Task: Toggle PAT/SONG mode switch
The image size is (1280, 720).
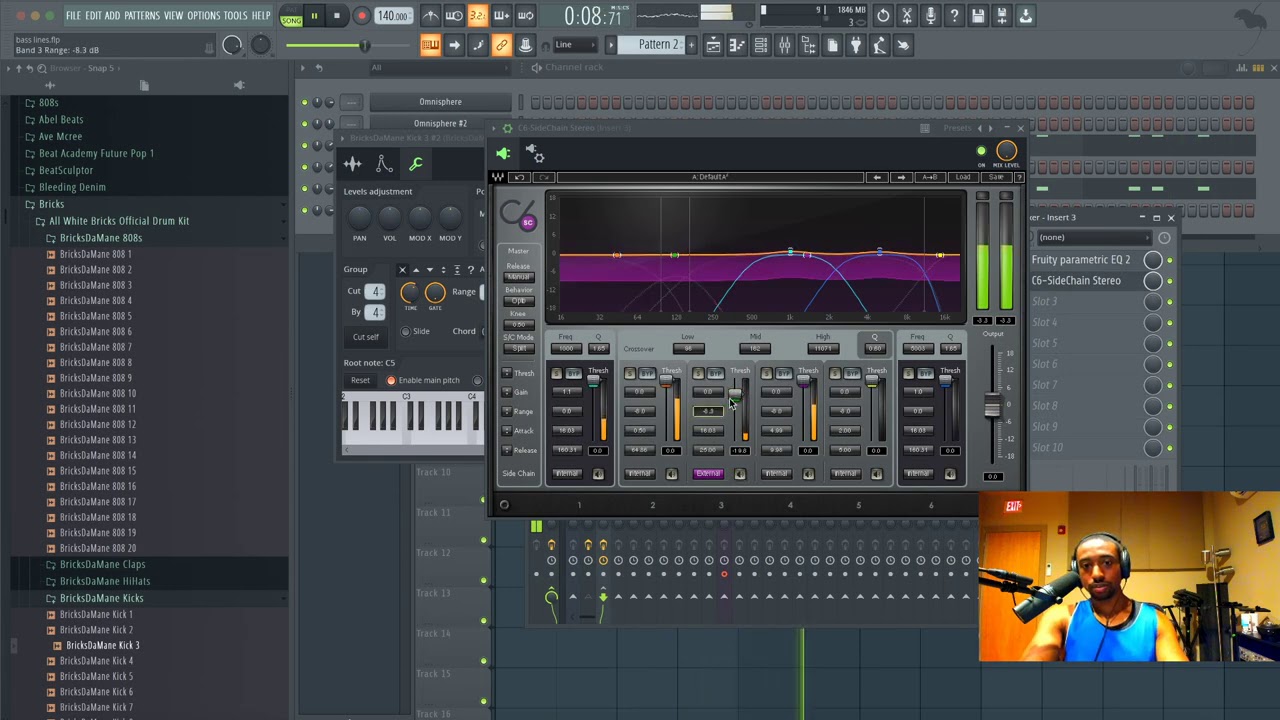Action: 291,17
